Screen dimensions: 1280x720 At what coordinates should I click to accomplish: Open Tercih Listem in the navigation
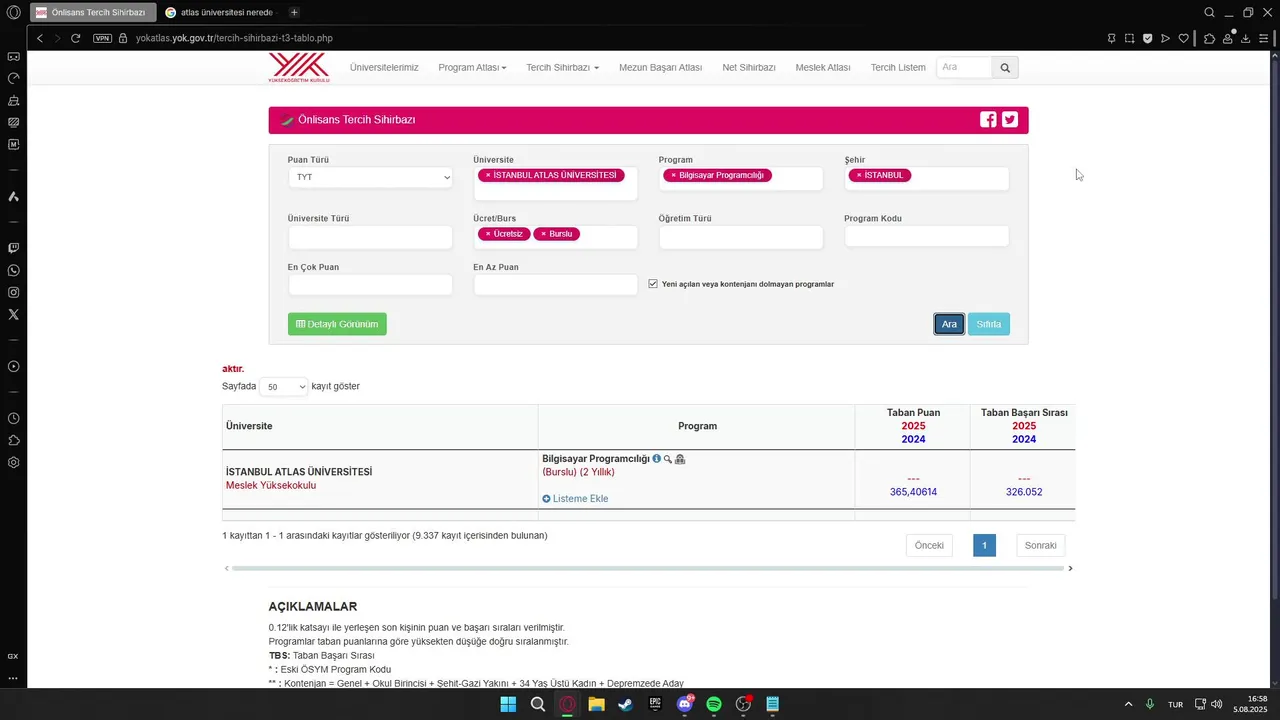898,67
